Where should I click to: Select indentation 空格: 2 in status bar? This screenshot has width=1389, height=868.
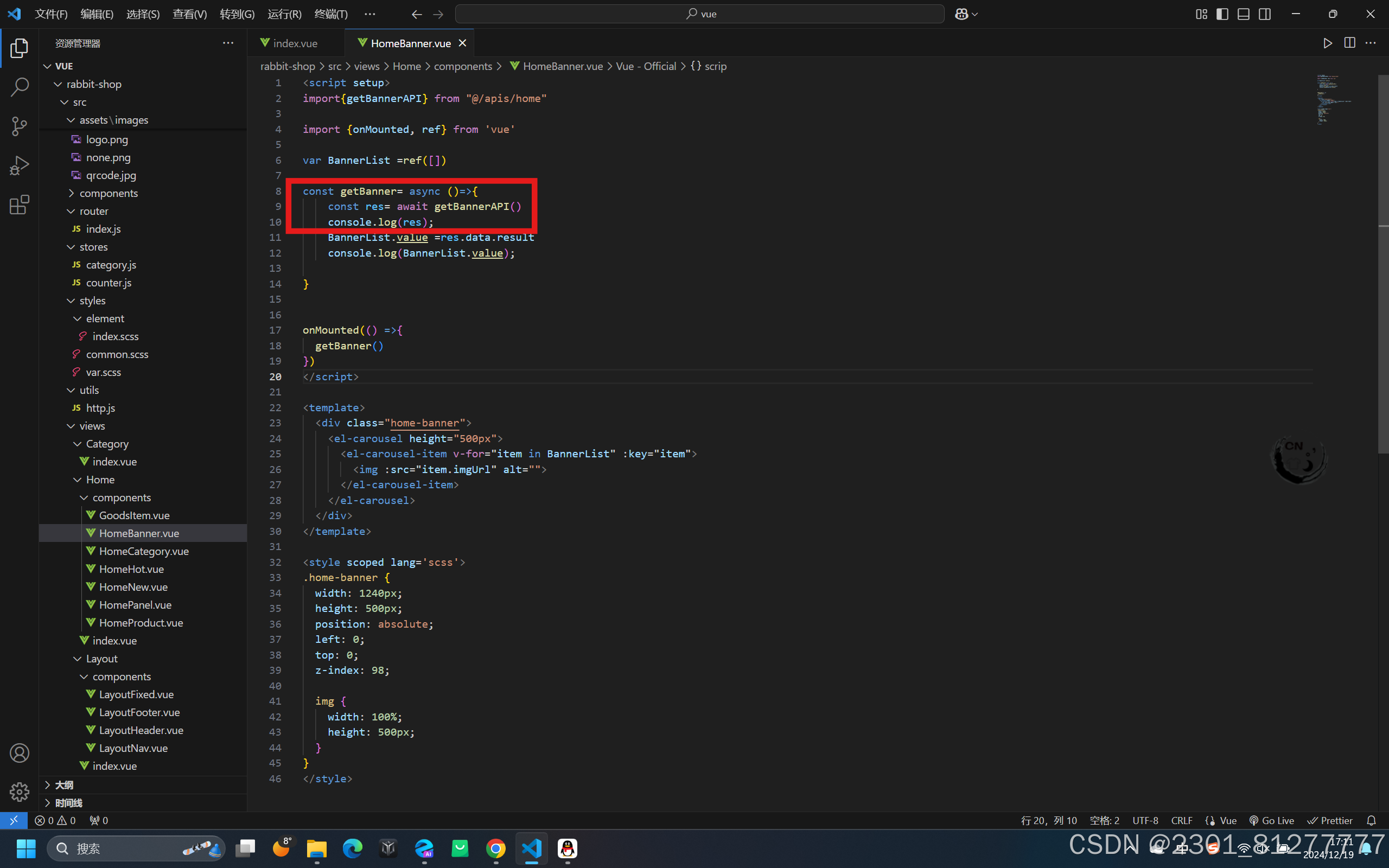[x=1104, y=820]
